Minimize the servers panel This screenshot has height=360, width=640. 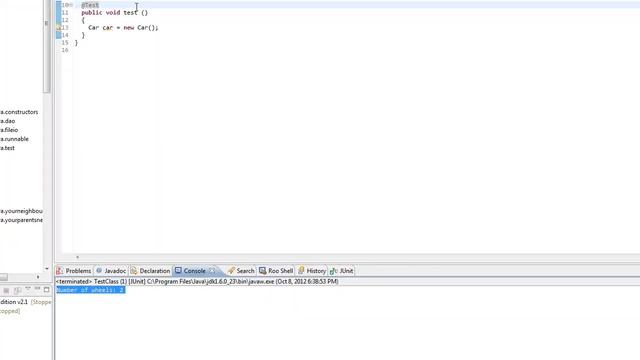[x=37, y=289]
